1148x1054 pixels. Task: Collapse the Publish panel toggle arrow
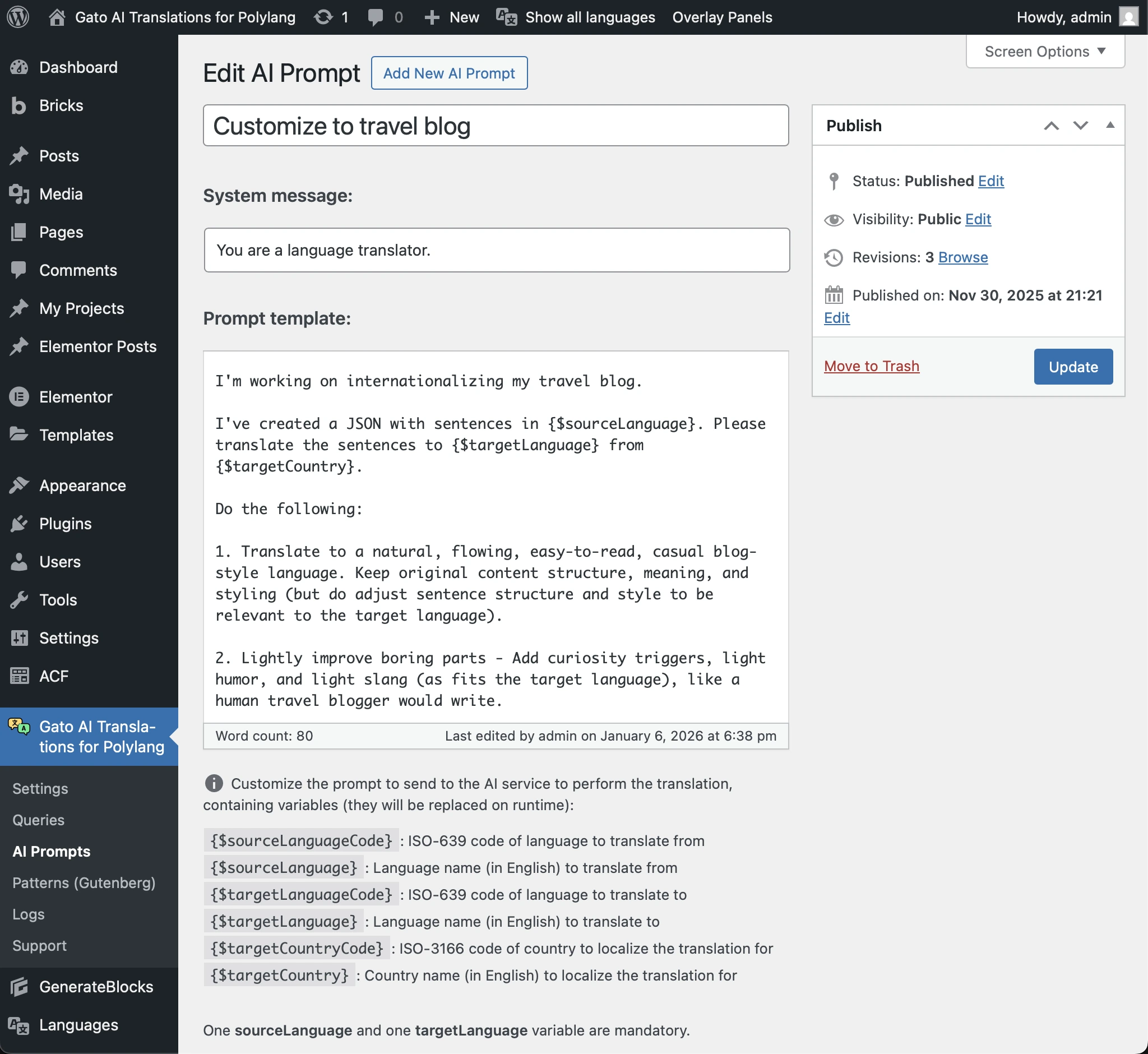pos(1110,126)
